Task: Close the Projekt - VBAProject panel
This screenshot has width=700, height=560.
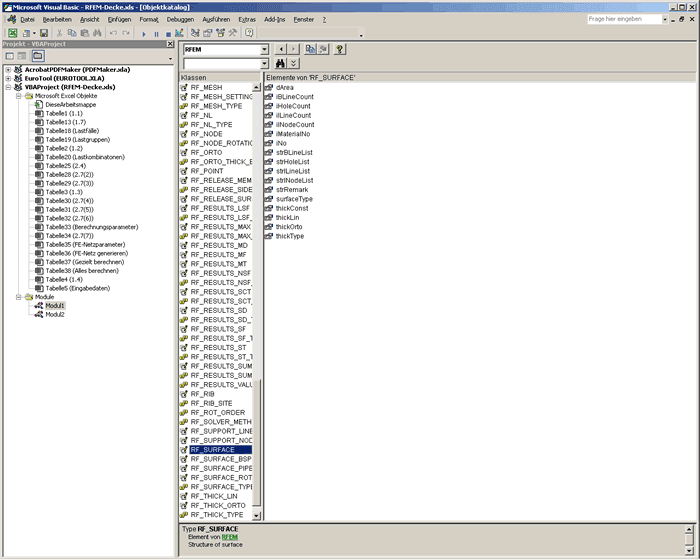Action: (x=170, y=44)
